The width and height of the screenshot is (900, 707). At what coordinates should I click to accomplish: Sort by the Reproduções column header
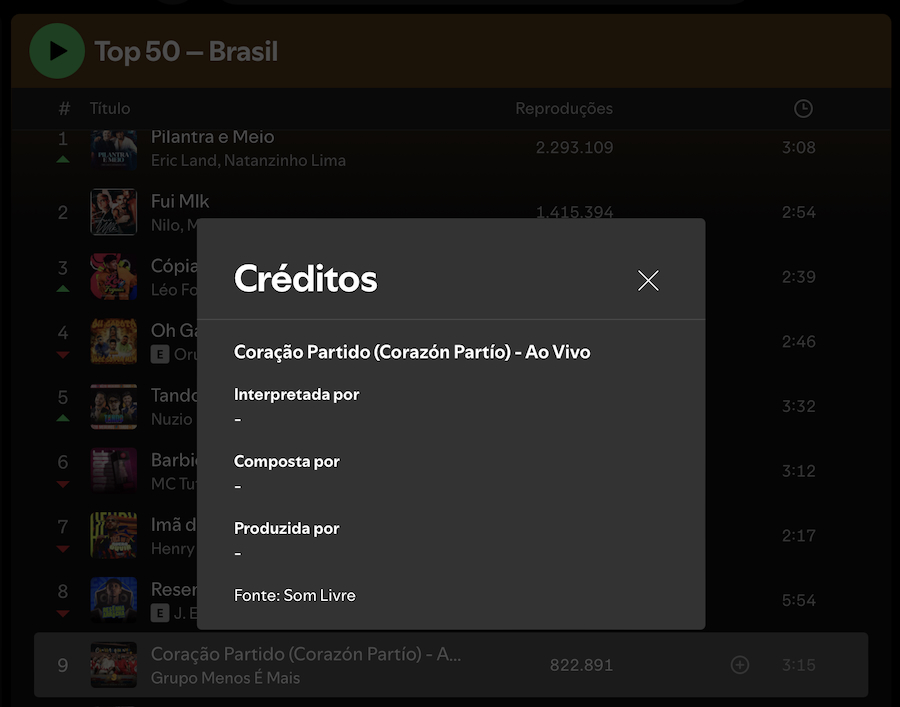[x=564, y=108]
